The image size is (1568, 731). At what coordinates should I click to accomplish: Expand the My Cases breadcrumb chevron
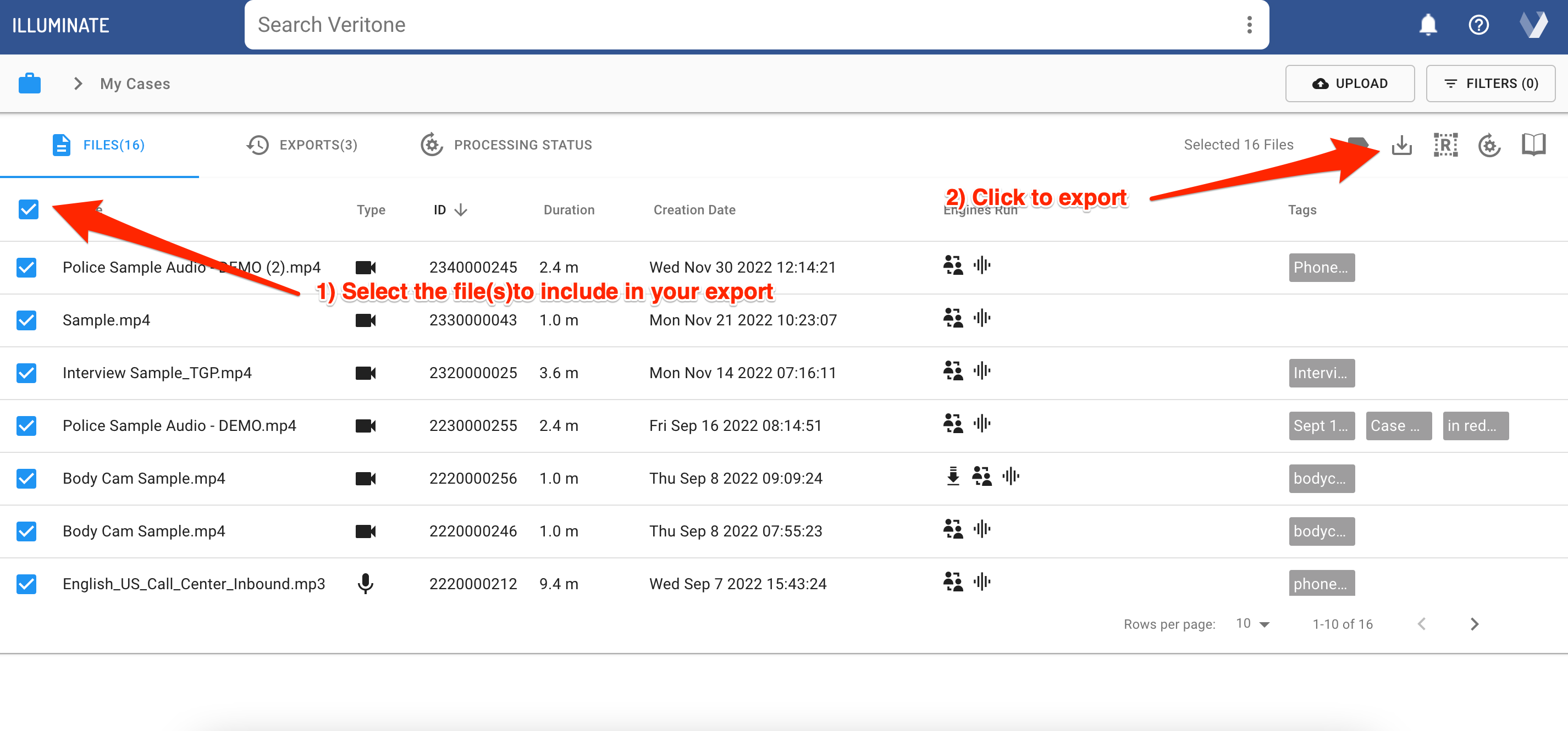point(78,84)
